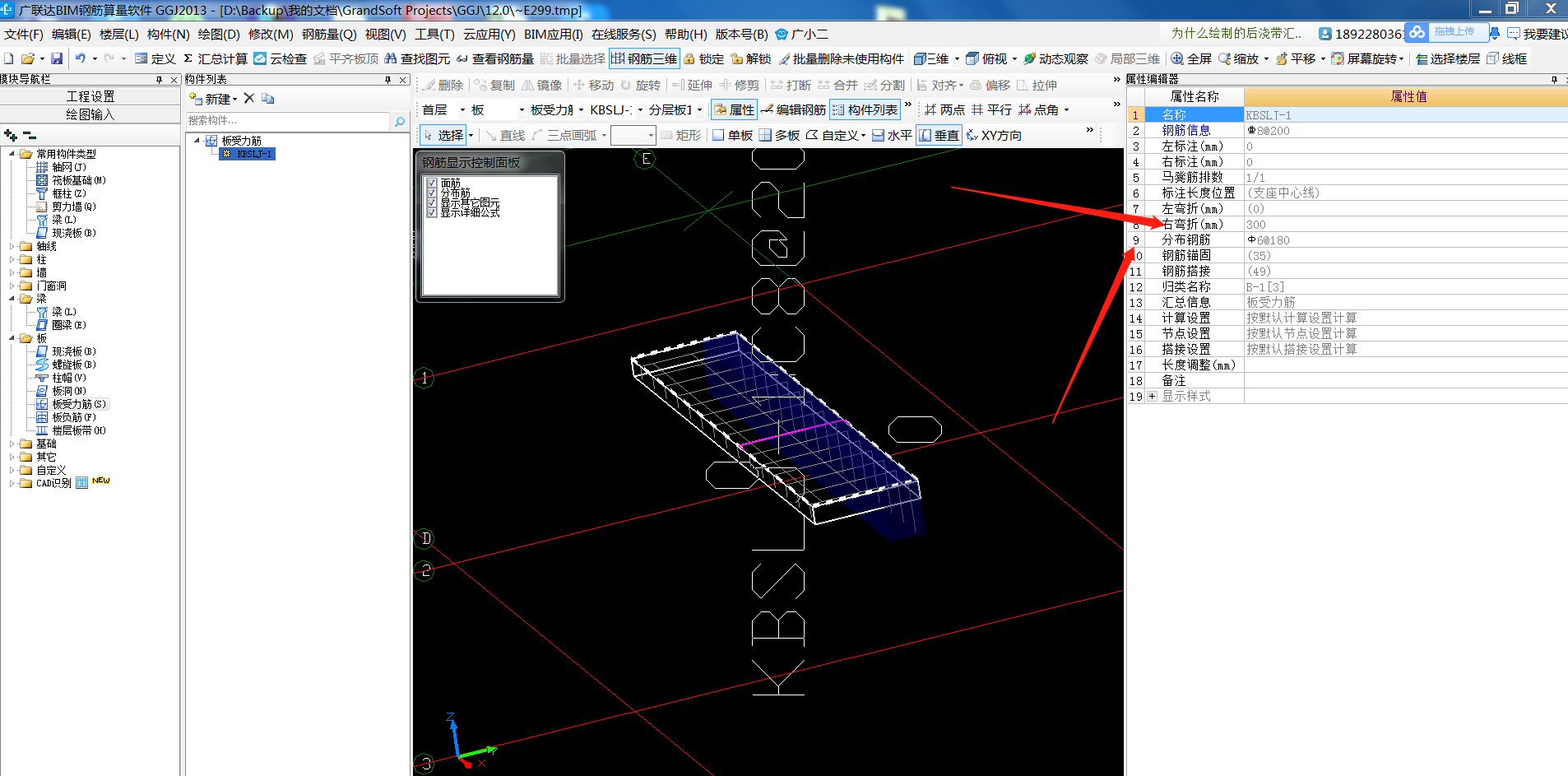The height and width of the screenshot is (776, 1568).
Task: Select 俯视 top view tool
Action: 986,58
